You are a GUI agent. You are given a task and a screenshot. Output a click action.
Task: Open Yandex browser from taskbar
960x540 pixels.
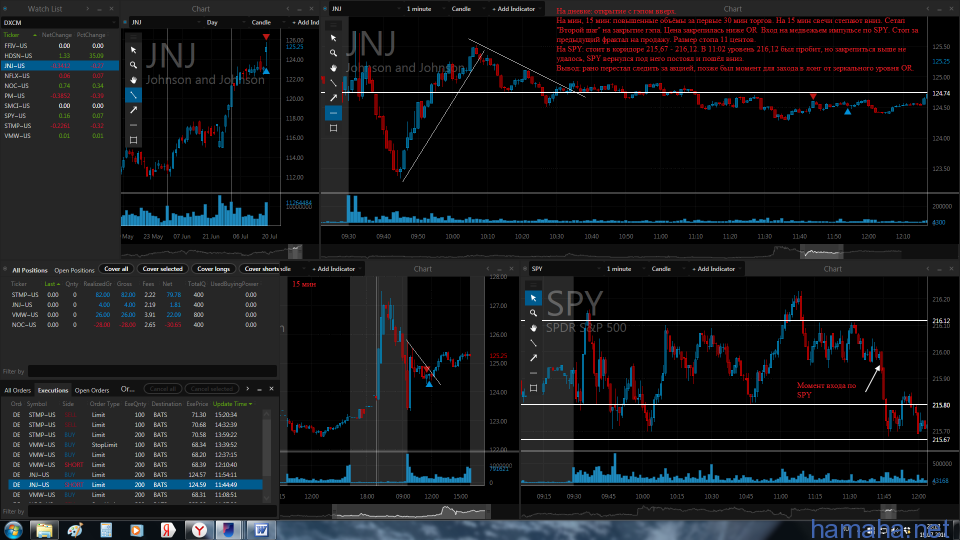click(199, 530)
